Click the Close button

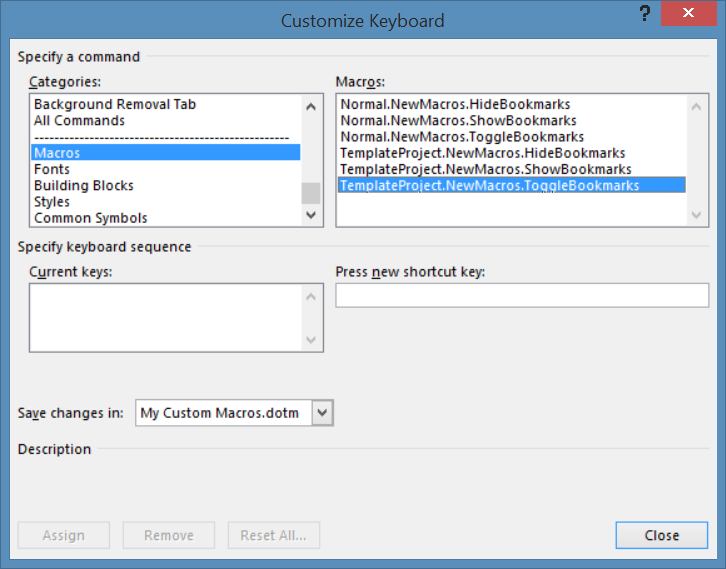[x=661, y=535]
